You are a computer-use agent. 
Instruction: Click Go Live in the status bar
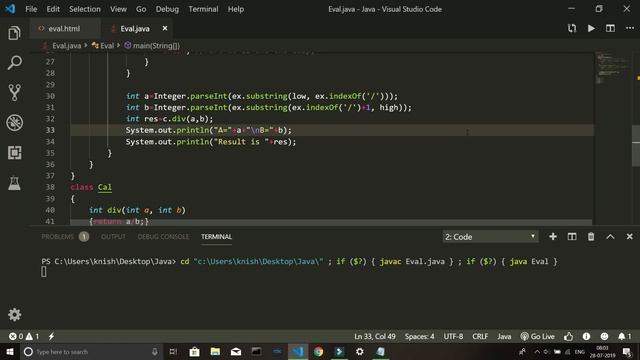537,337
